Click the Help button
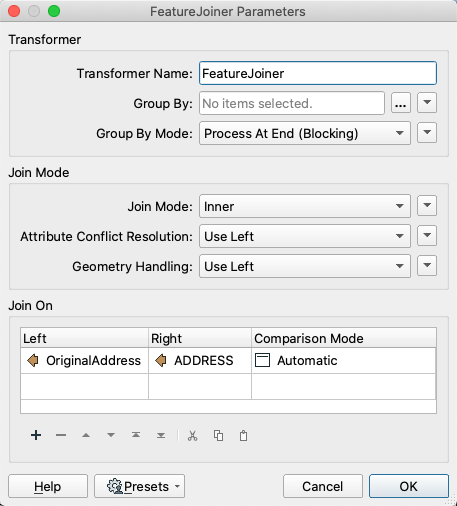The height and width of the screenshot is (506, 457). click(48, 486)
